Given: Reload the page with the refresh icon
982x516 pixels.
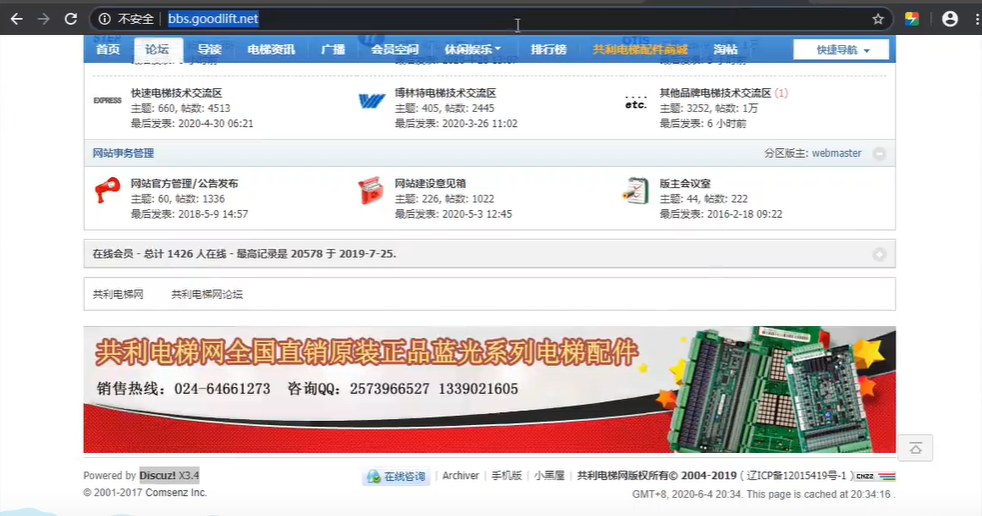Looking at the screenshot, I should [x=71, y=19].
